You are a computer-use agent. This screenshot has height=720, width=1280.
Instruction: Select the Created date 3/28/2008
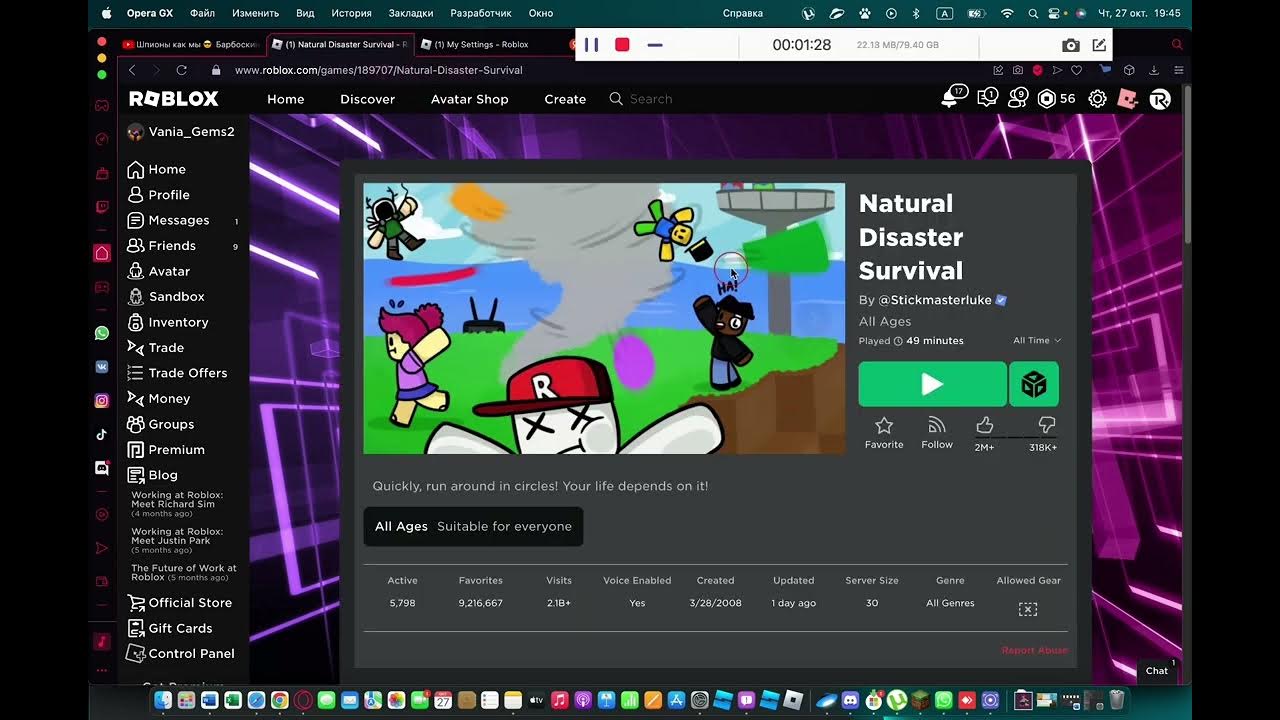tap(715, 603)
